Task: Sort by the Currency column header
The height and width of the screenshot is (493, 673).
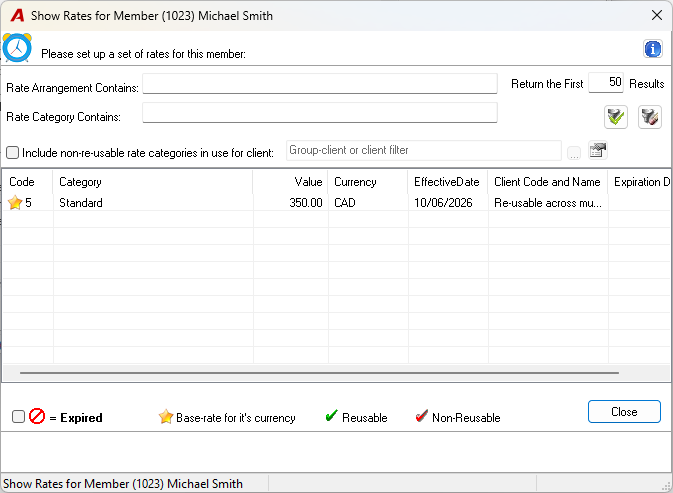Action: point(368,182)
